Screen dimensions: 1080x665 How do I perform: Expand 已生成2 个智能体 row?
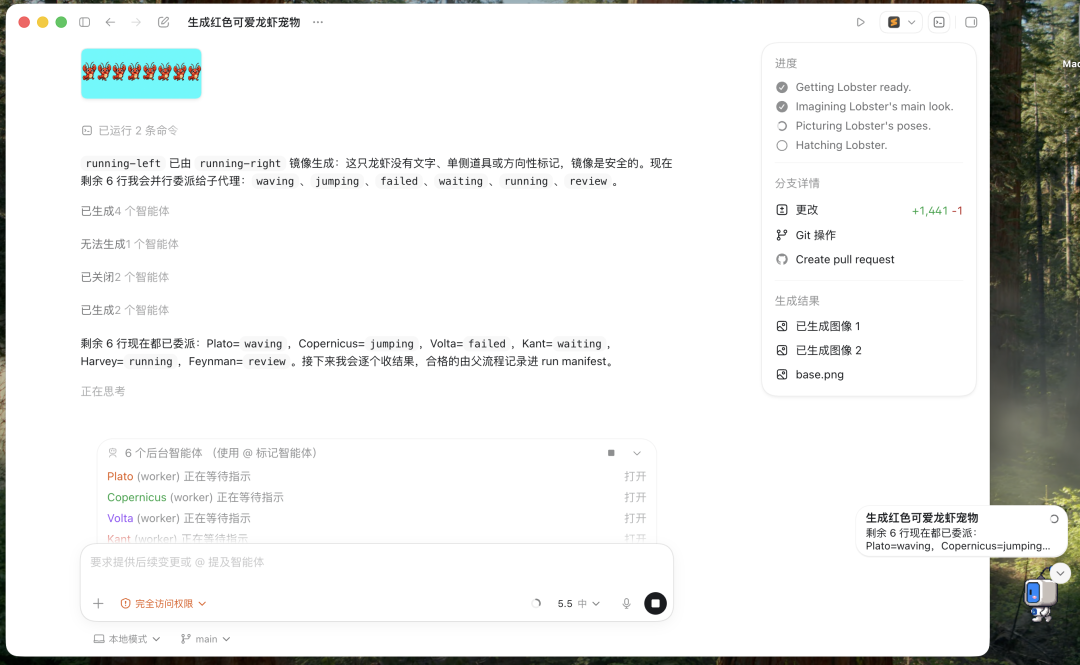(125, 310)
